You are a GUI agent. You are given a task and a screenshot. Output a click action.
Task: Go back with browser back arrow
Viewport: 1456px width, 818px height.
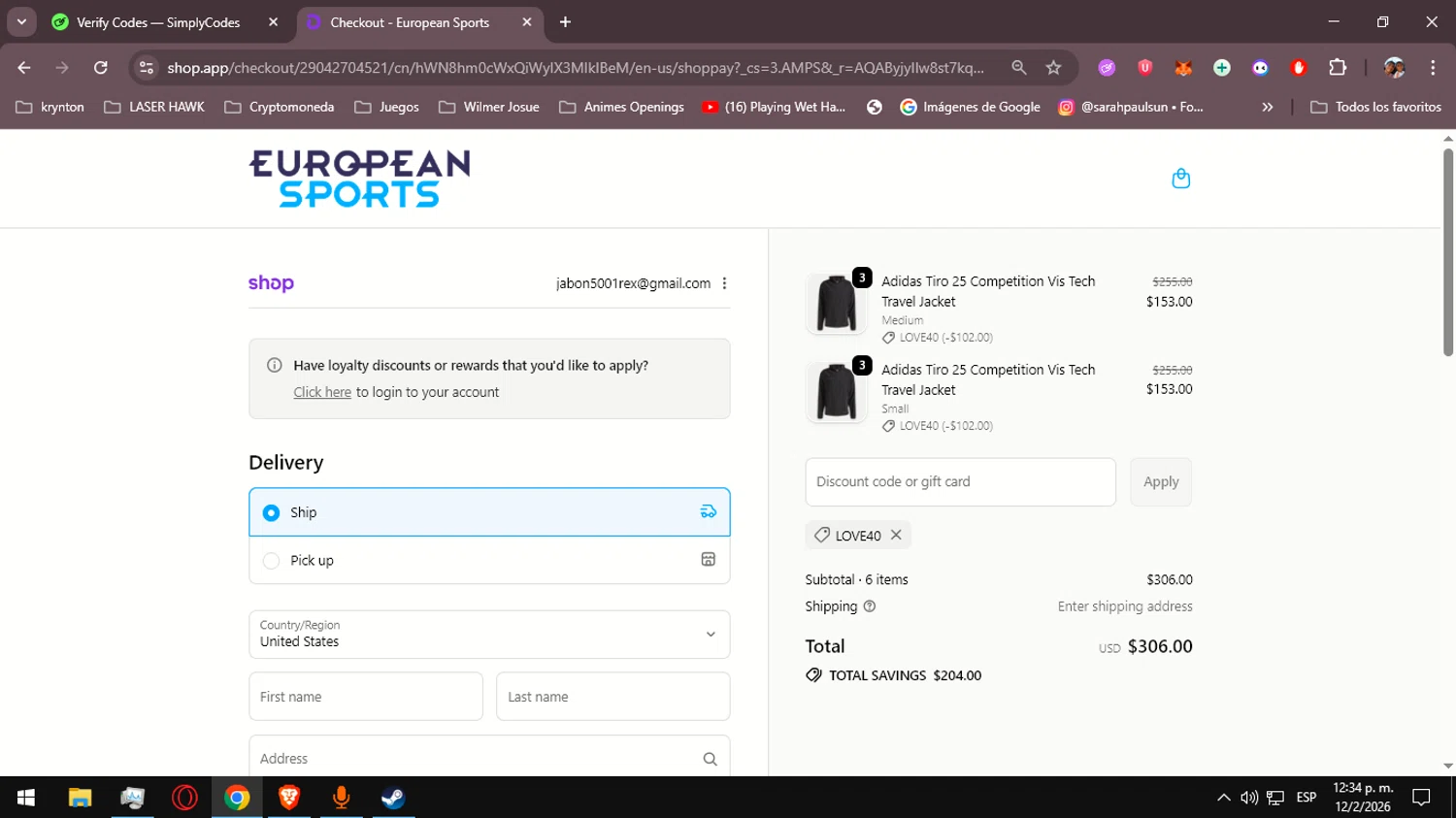[x=24, y=67]
